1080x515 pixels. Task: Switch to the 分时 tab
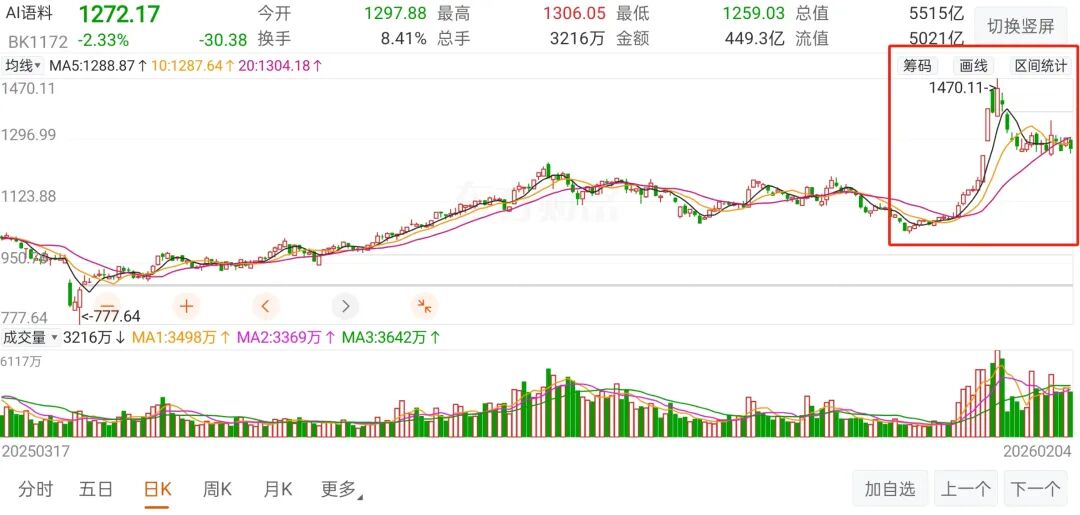click(x=35, y=489)
